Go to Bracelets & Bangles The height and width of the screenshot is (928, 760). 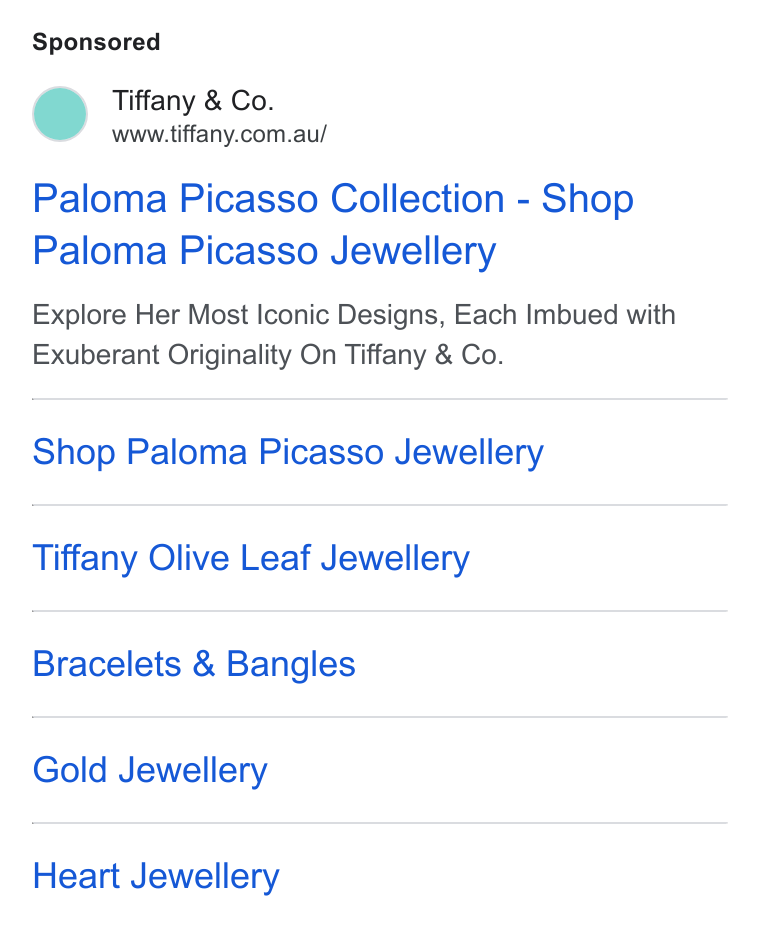pyautogui.click(x=194, y=664)
